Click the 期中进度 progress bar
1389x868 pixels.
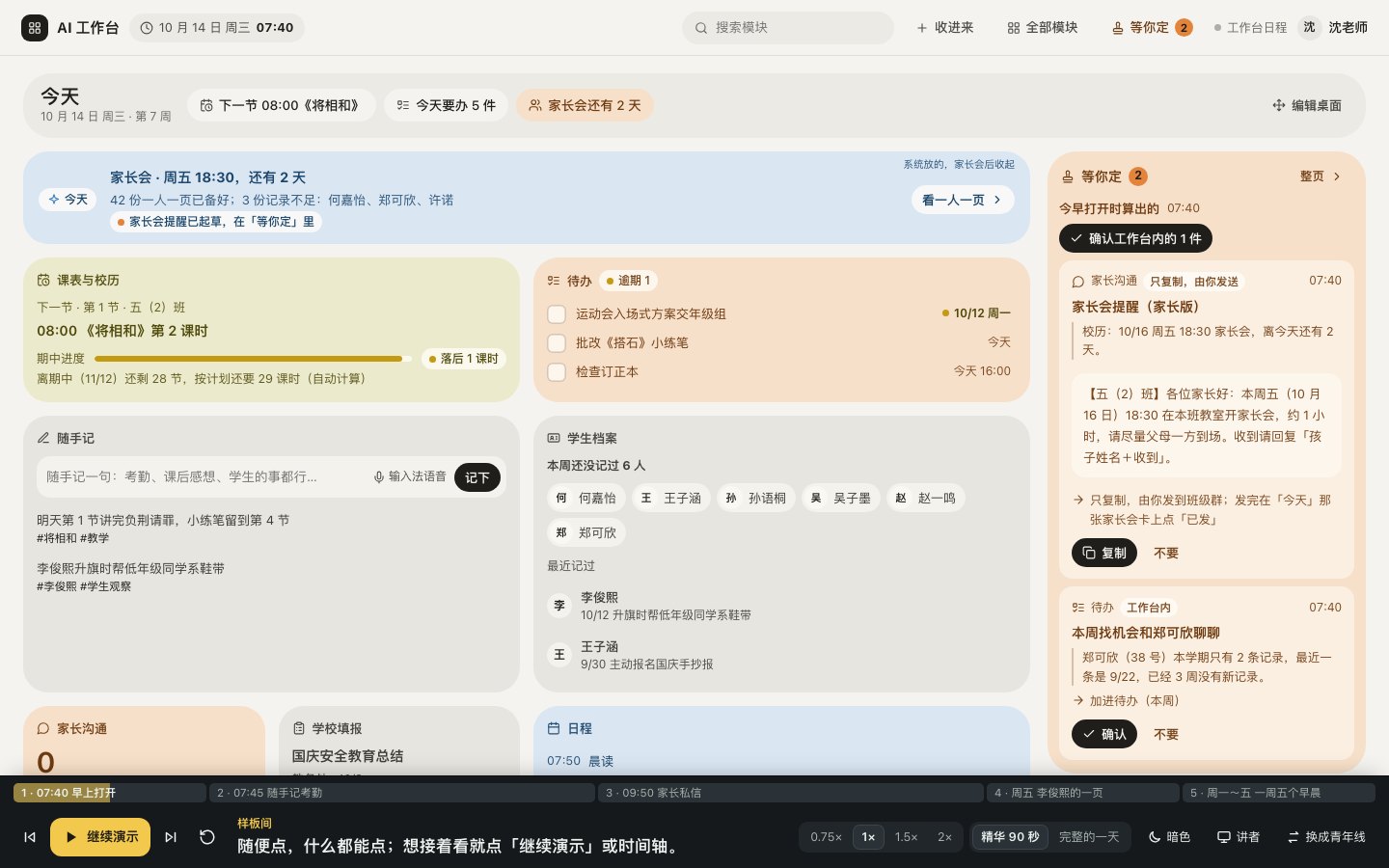click(253, 359)
